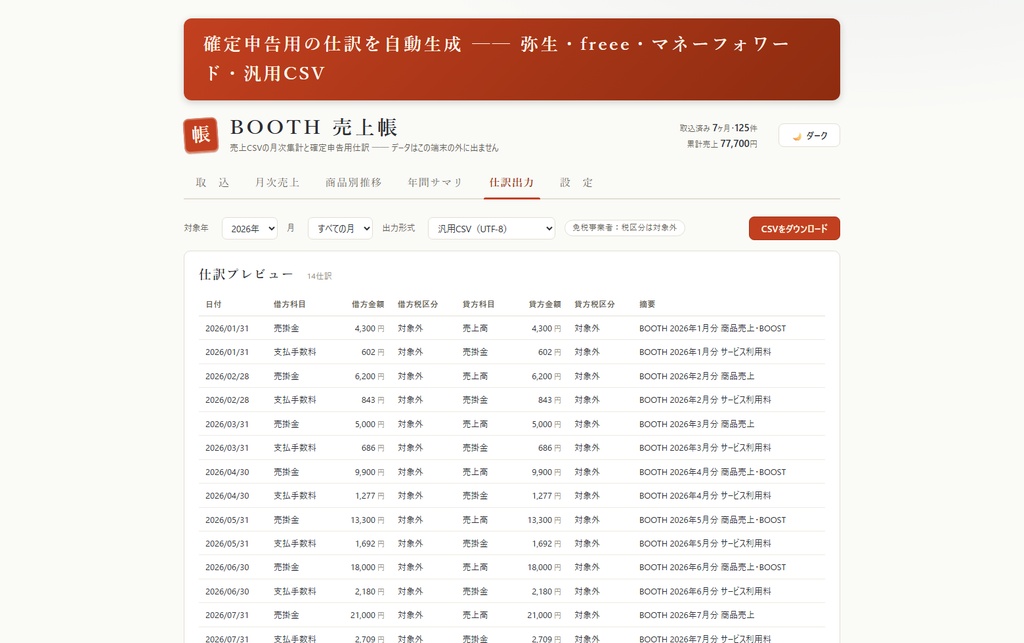Image resolution: width=1024 pixels, height=643 pixels.
Task: Click the 借方科目 column header
Action: [x=289, y=304]
